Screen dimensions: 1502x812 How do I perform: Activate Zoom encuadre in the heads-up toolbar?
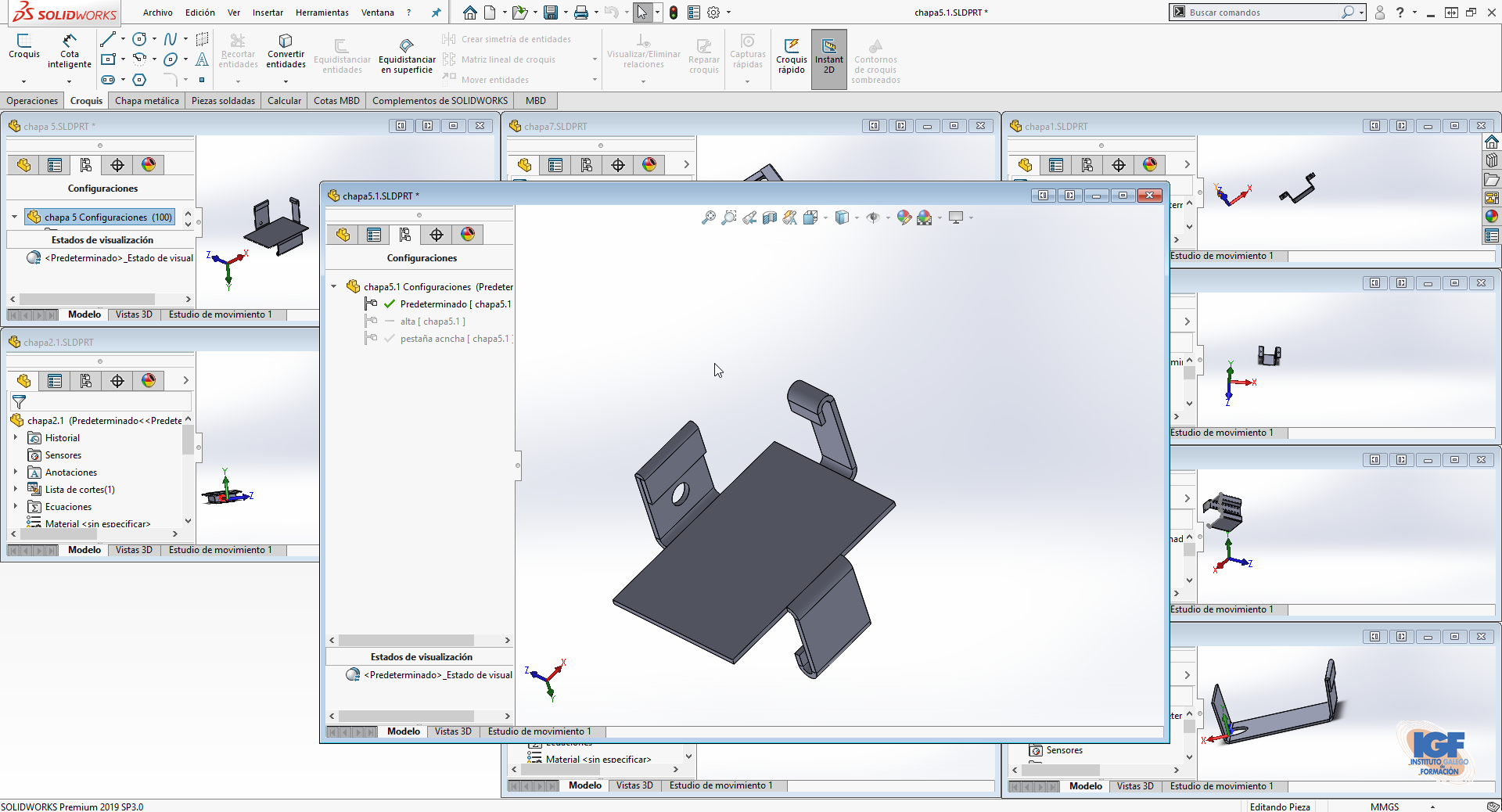click(x=729, y=217)
